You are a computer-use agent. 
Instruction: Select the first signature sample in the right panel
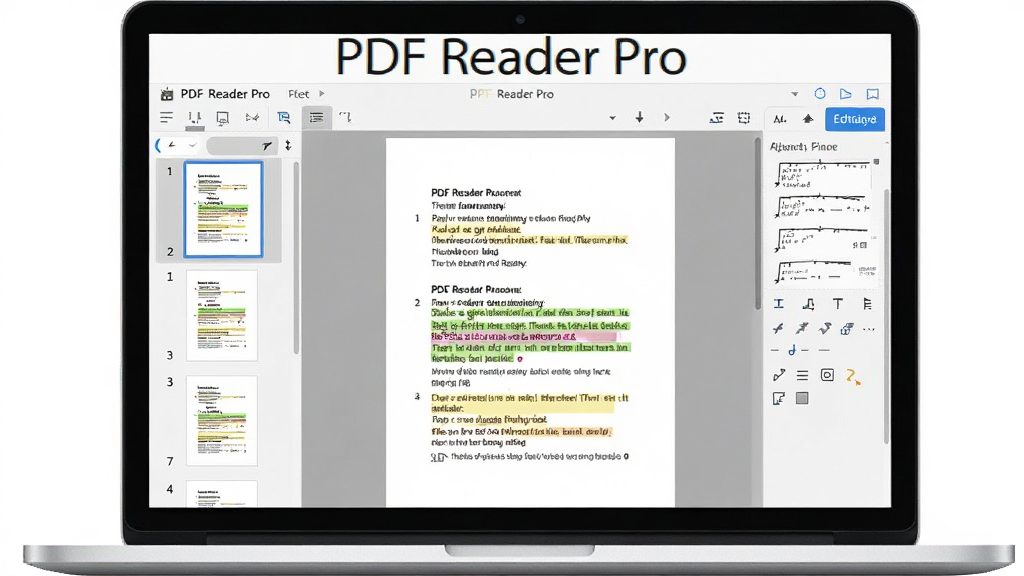coord(822,175)
